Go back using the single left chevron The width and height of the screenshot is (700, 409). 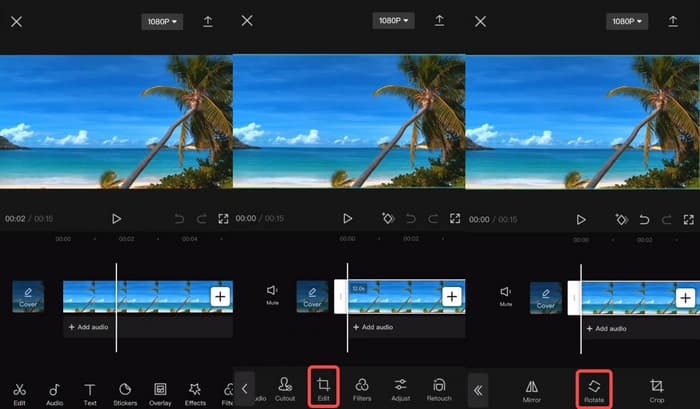(x=245, y=387)
